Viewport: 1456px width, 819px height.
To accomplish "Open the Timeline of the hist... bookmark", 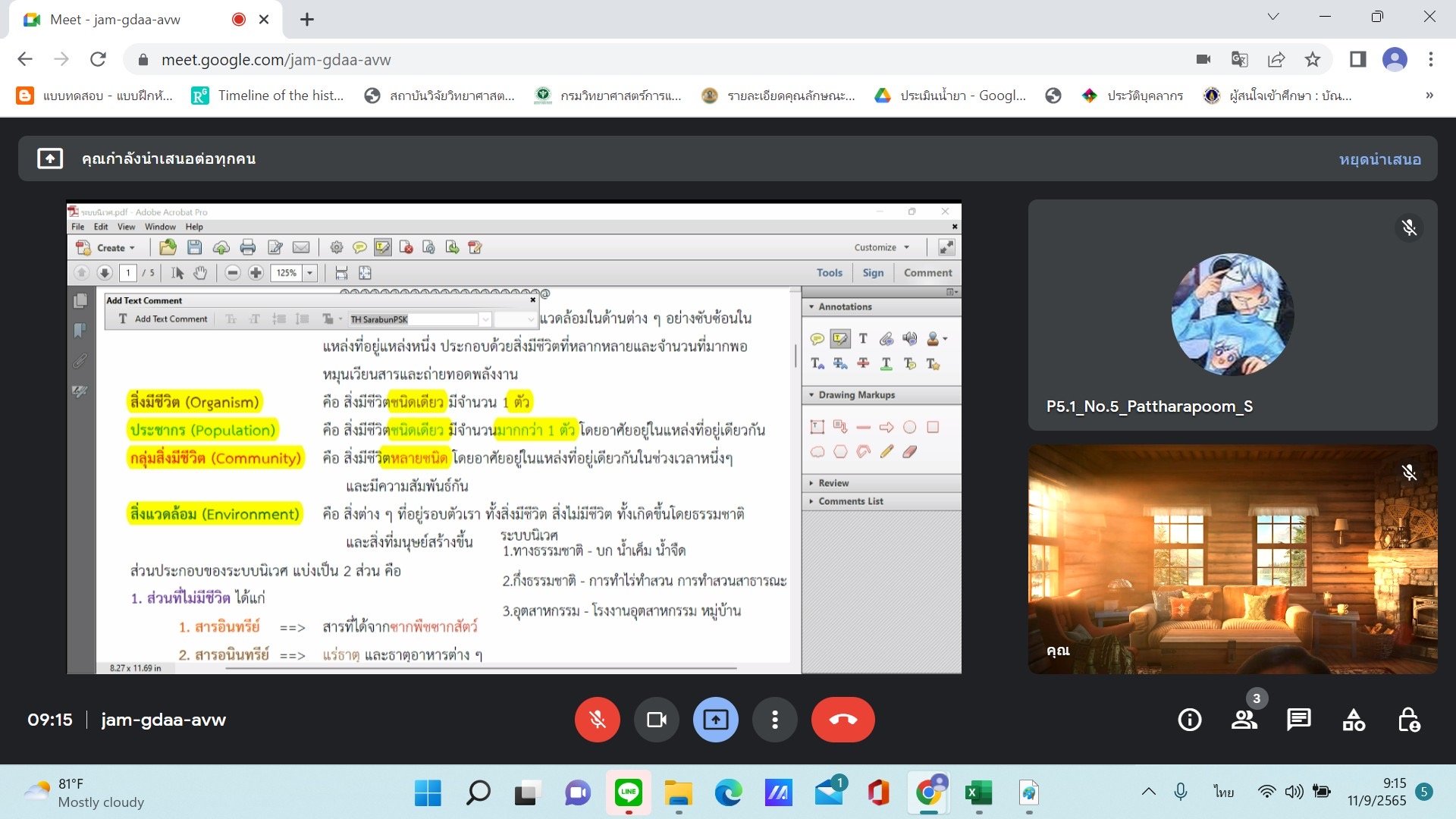I will tap(268, 96).
